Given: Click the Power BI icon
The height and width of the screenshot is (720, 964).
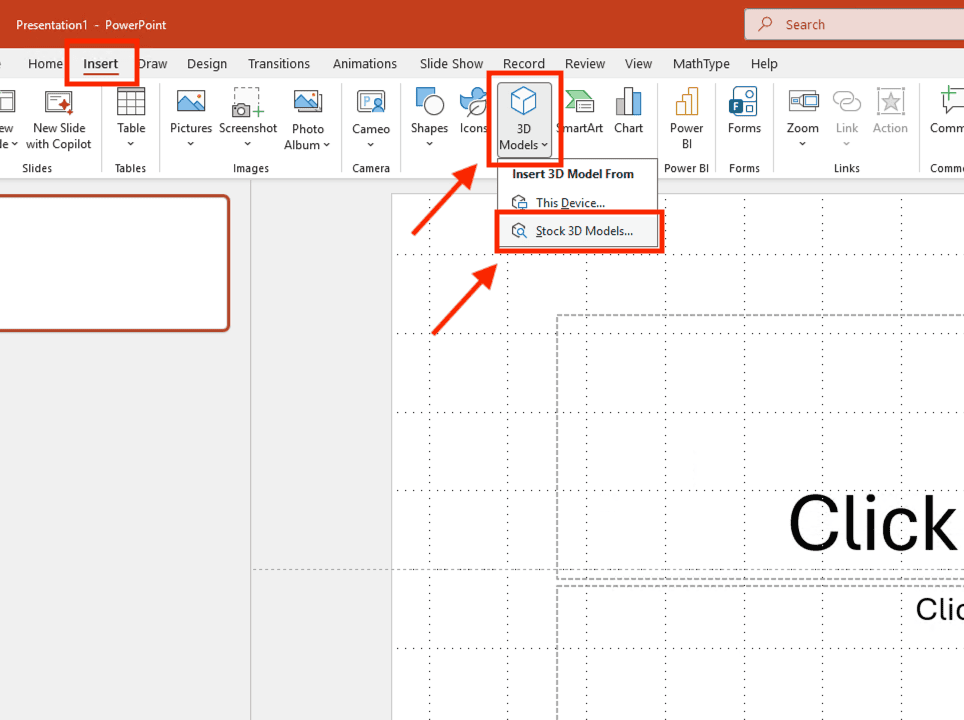Looking at the screenshot, I should (x=687, y=101).
